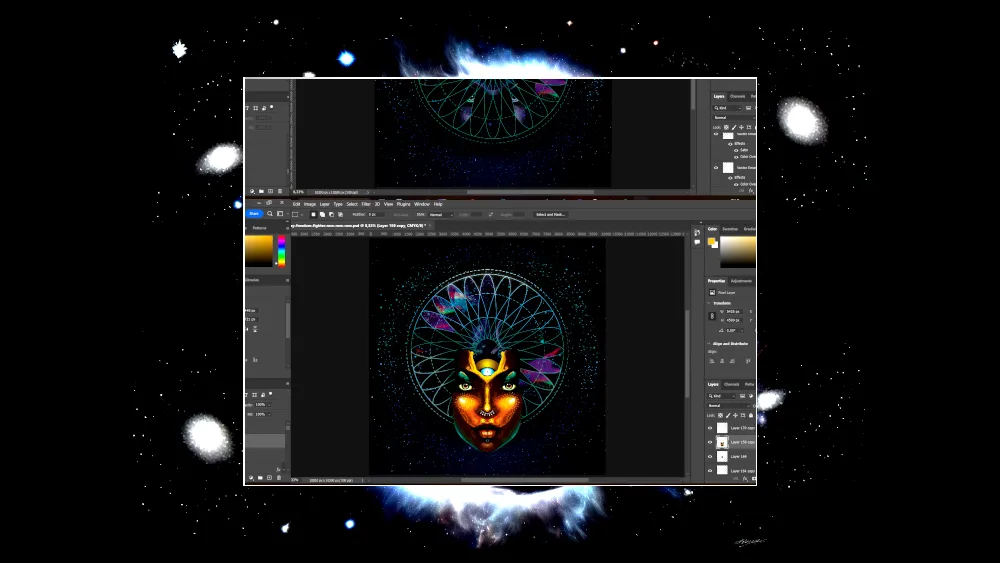Open the Help menu
1000x563 pixels.
pyautogui.click(x=438, y=204)
